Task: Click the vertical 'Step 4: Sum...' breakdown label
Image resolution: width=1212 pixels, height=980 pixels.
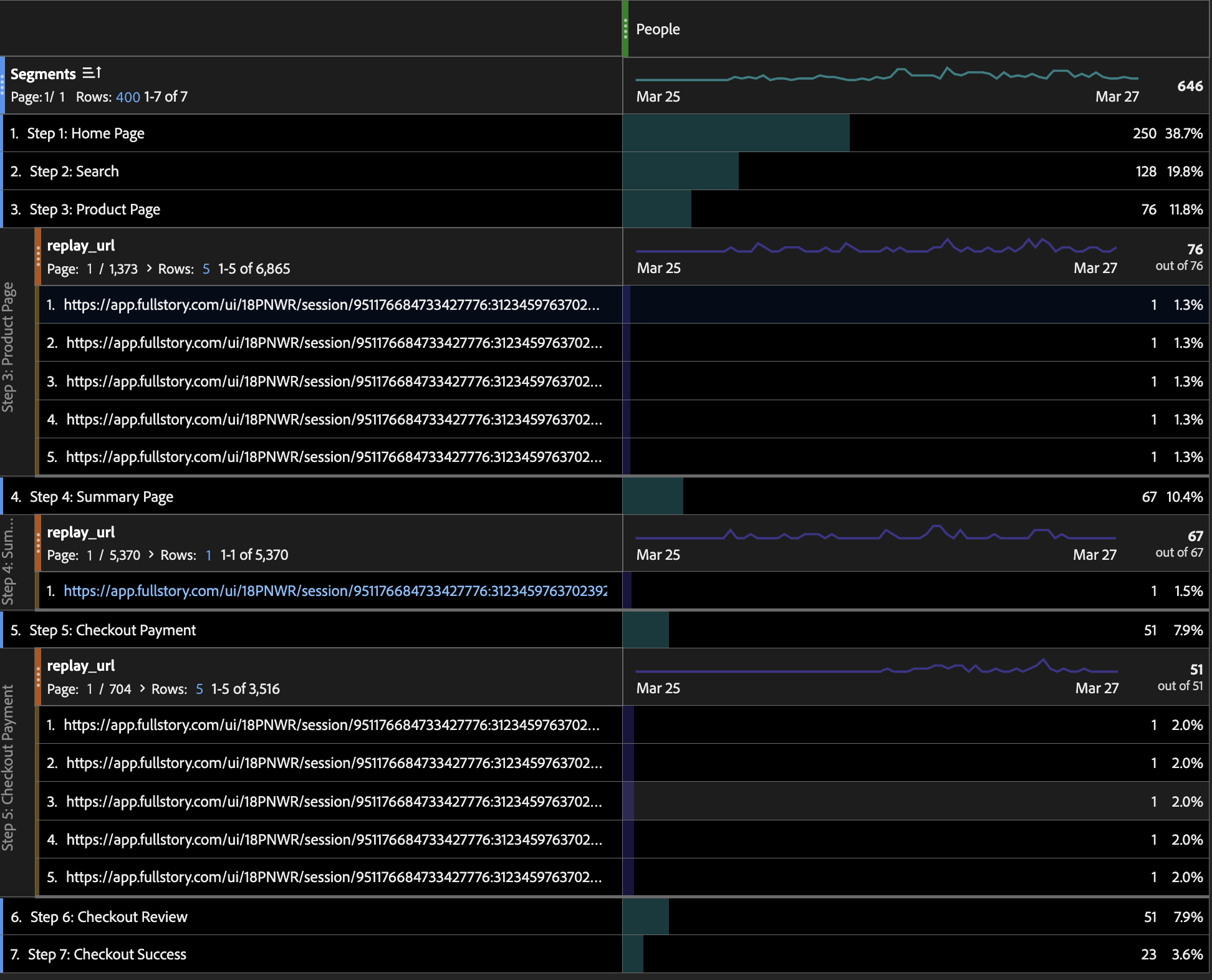Action: [8, 560]
